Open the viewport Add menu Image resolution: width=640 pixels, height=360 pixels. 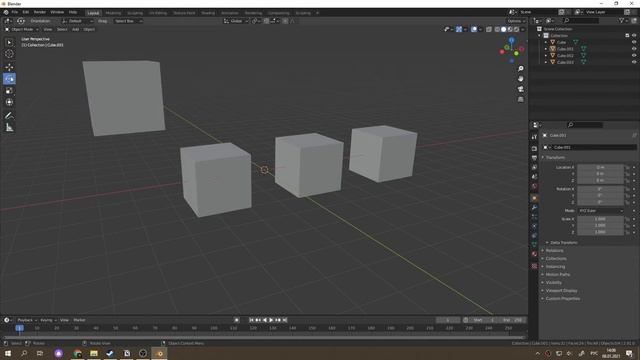(76, 29)
